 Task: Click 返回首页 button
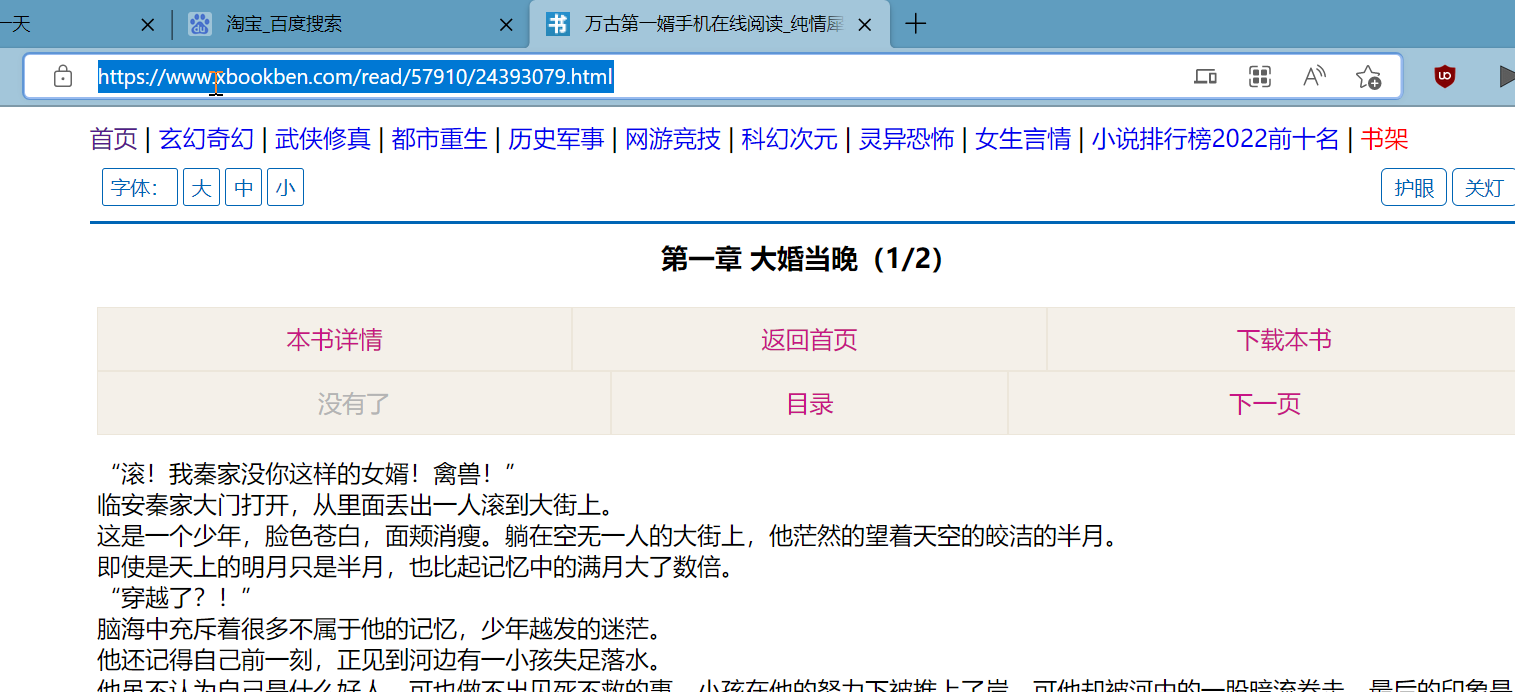[x=809, y=340]
